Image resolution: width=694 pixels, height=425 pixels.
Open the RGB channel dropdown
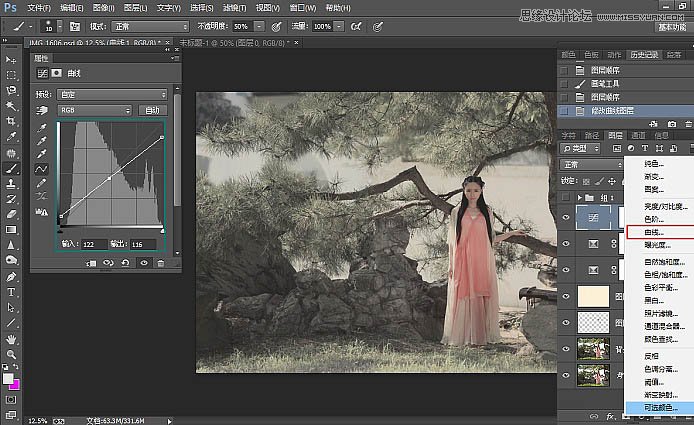(95, 110)
